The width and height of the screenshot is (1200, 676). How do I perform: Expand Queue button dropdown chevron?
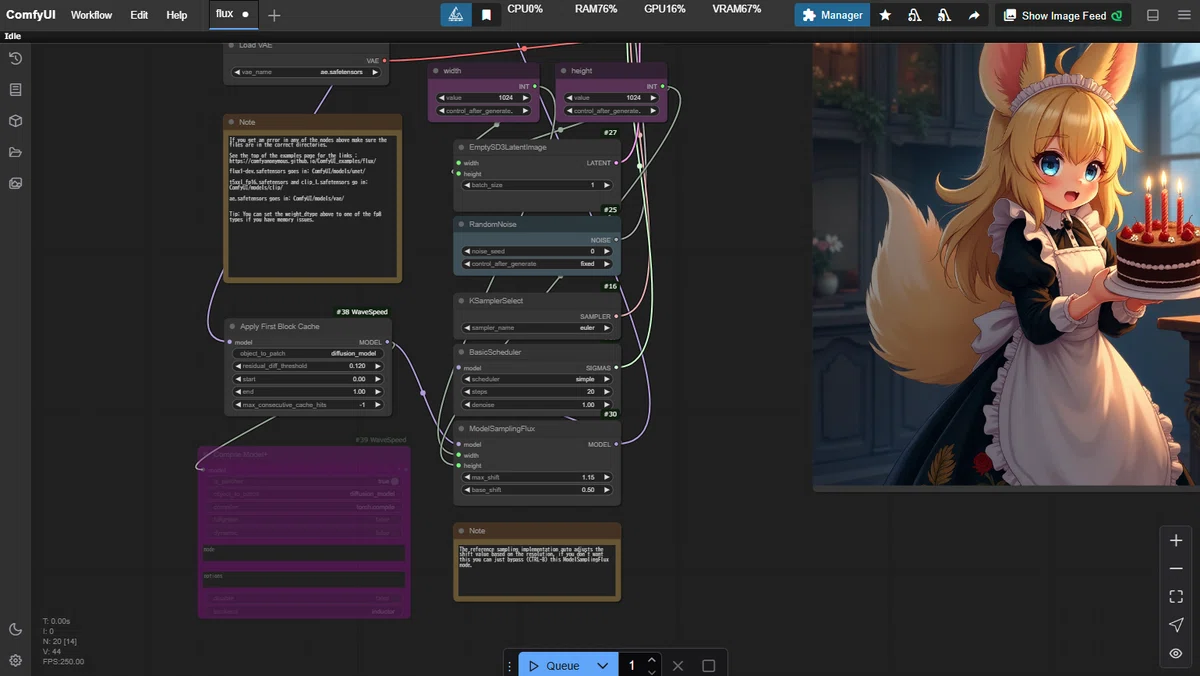602,666
